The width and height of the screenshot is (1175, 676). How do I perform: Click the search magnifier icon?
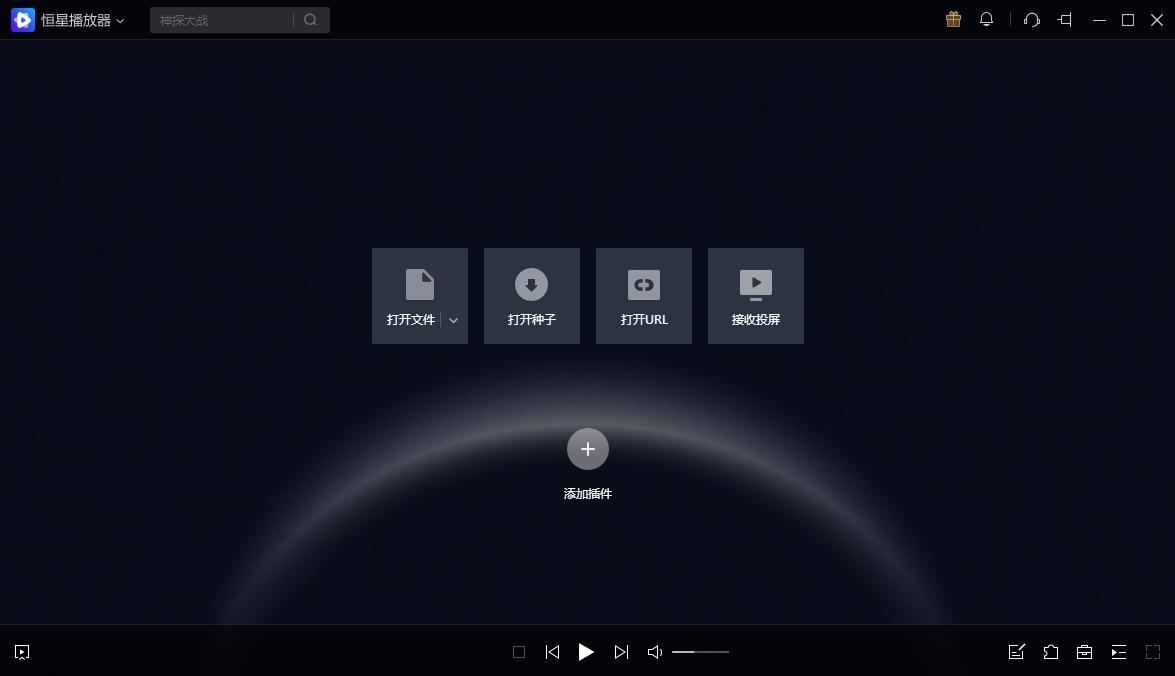pos(311,20)
